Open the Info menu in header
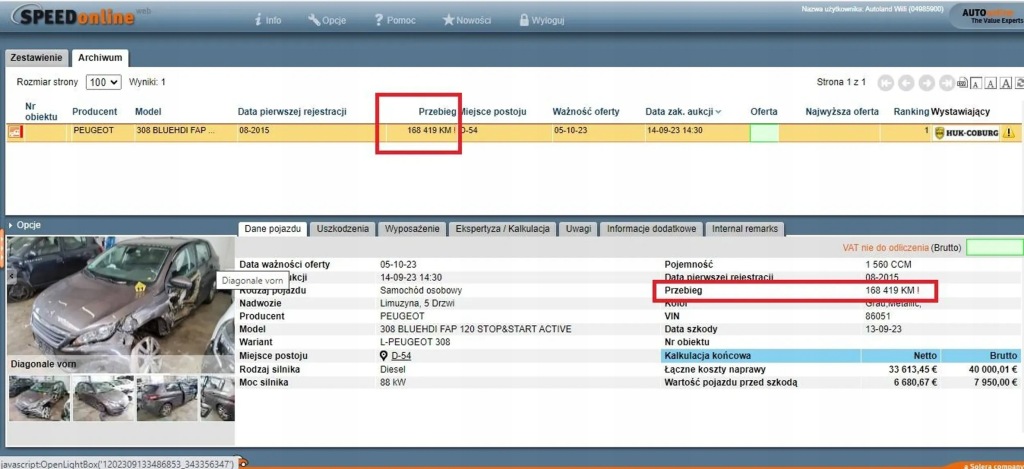The width and height of the screenshot is (1024, 469). (x=268, y=19)
